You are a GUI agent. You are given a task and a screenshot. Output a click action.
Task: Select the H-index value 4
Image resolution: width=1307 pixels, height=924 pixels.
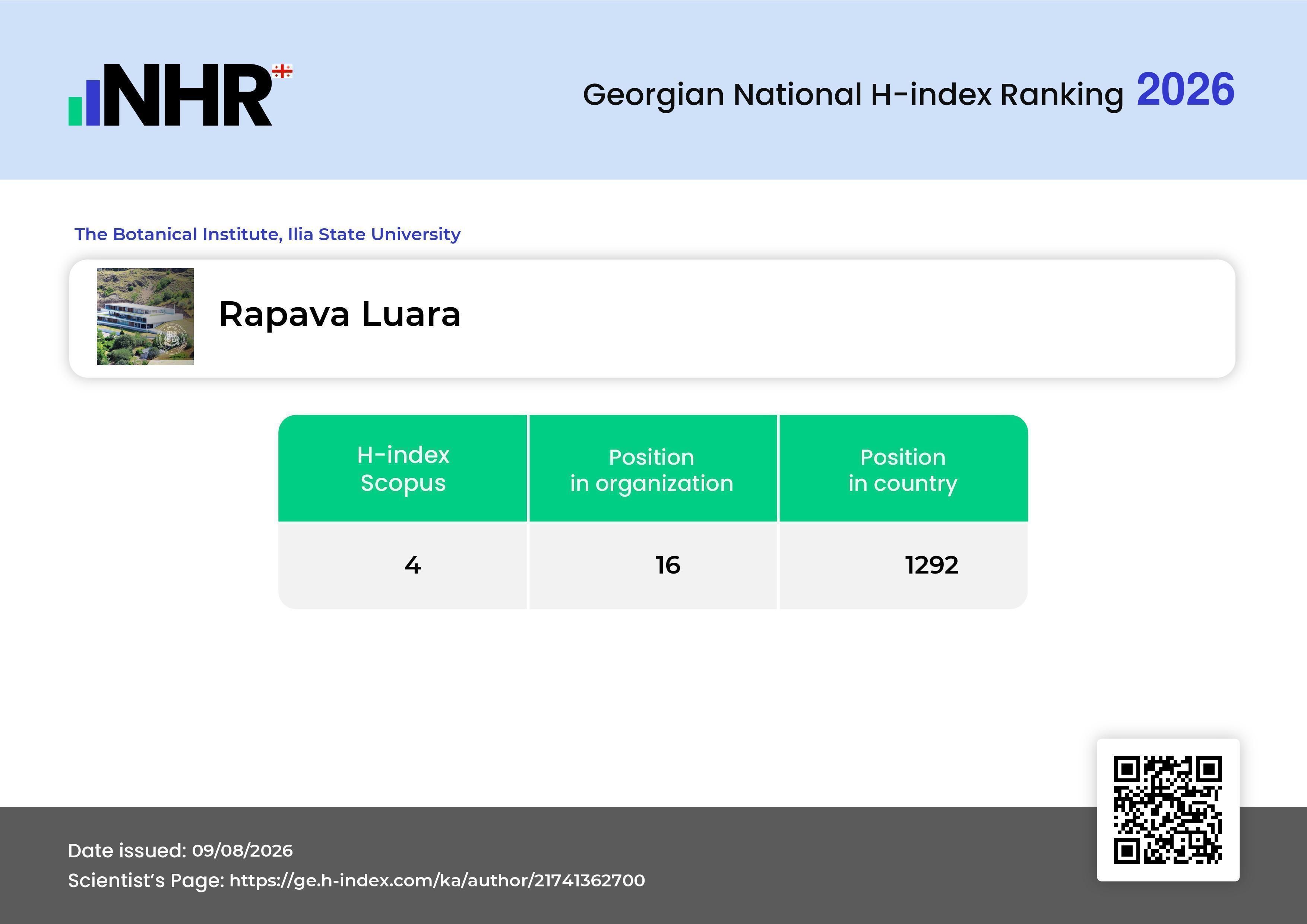[x=413, y=565]
